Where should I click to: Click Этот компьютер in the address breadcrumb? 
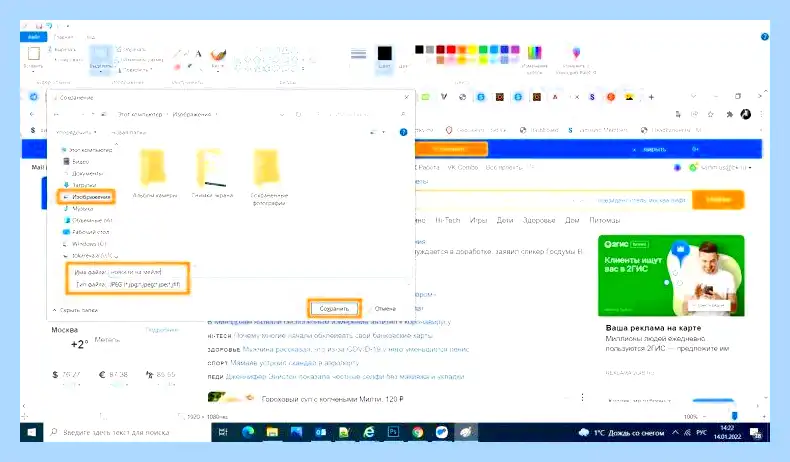[x=140, y=114]
